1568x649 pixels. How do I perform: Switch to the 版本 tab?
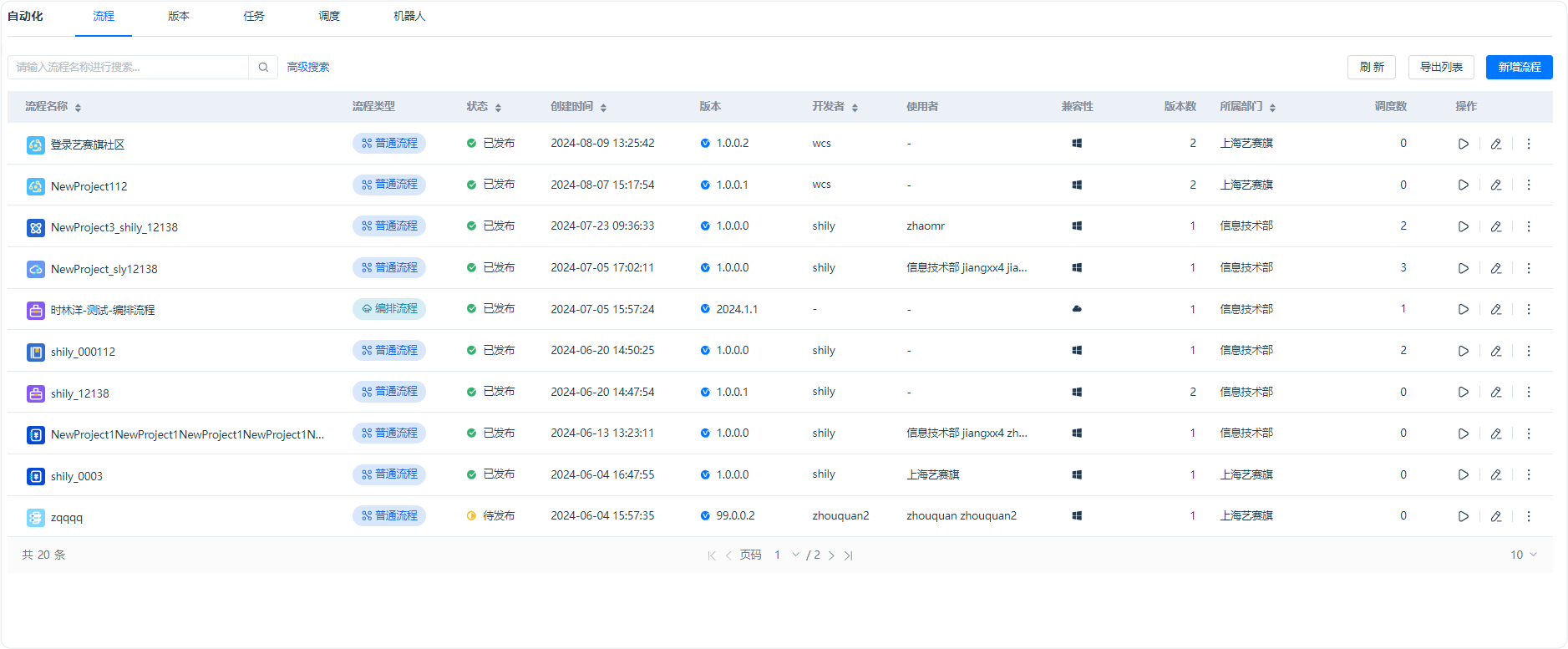(179, 16)
